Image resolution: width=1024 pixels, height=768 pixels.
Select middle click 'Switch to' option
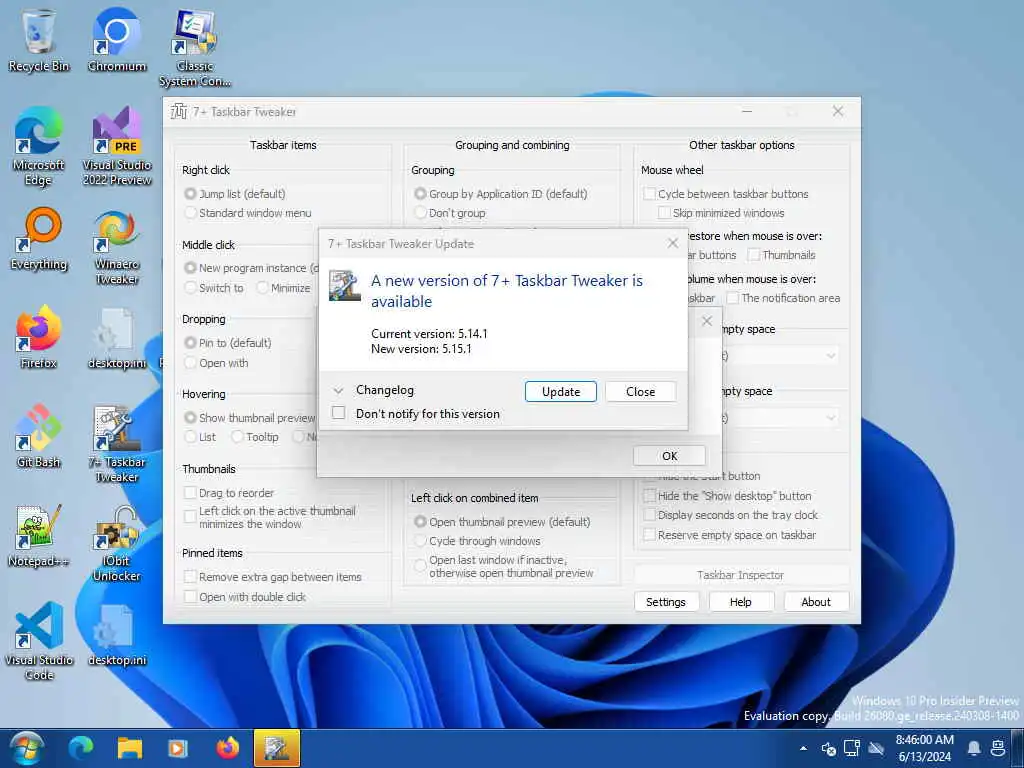pyautogui.click(x=191, y=287)
